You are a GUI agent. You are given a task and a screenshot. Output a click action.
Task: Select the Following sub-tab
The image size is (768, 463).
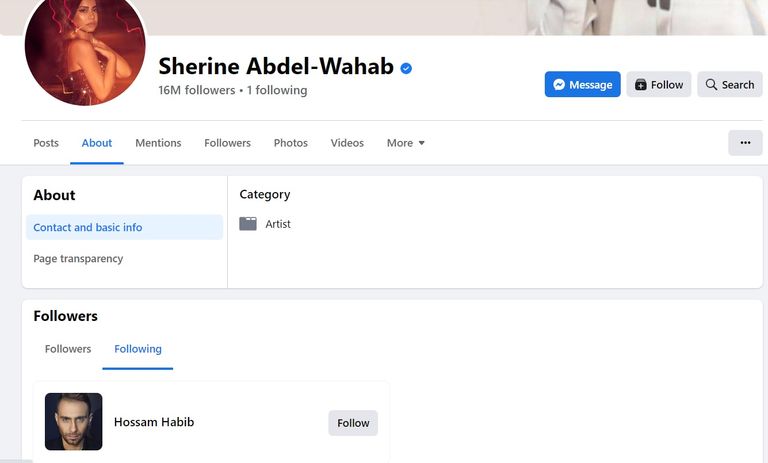[138, 349]
